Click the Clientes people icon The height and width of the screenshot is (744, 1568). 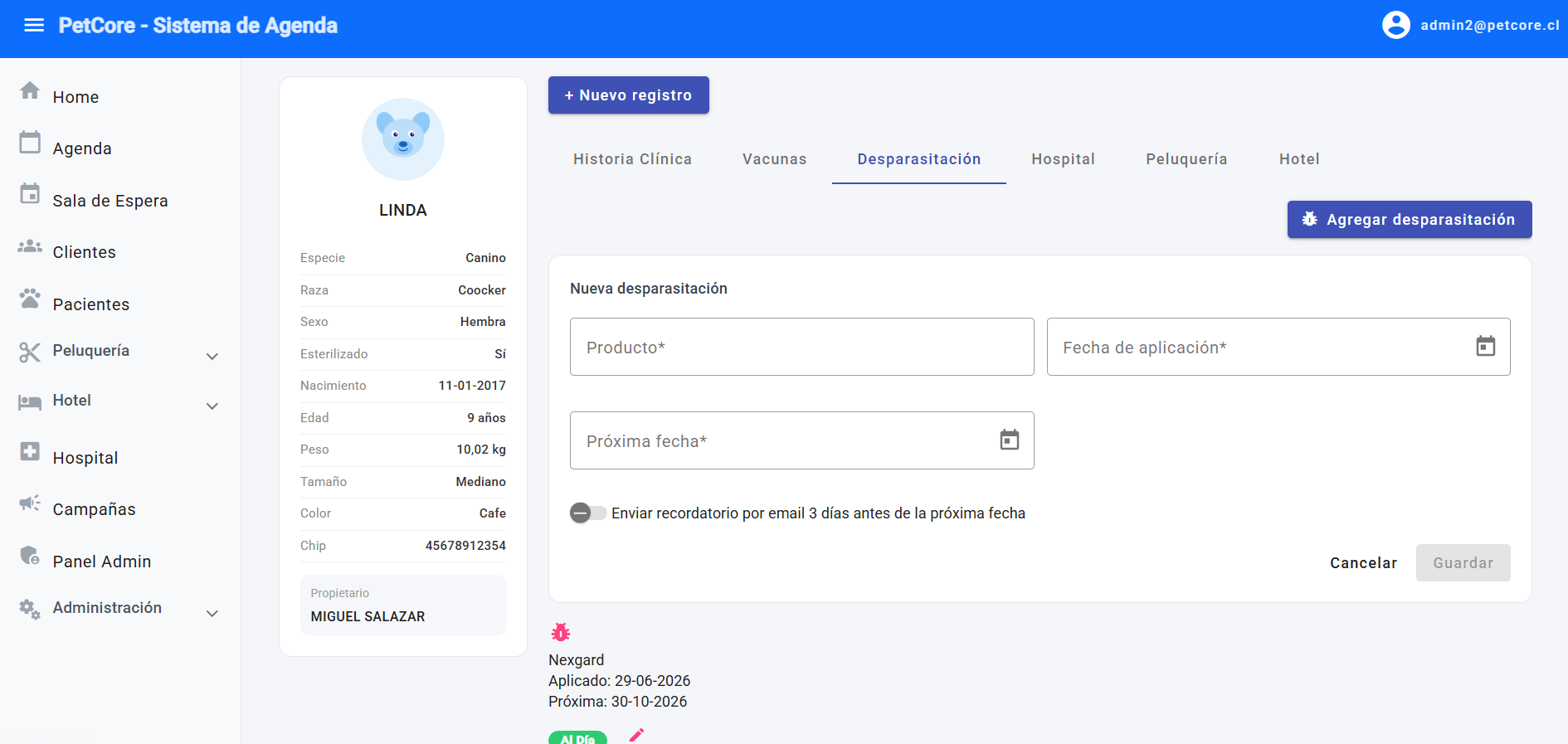pyautogui.click(x=30, y=246)
